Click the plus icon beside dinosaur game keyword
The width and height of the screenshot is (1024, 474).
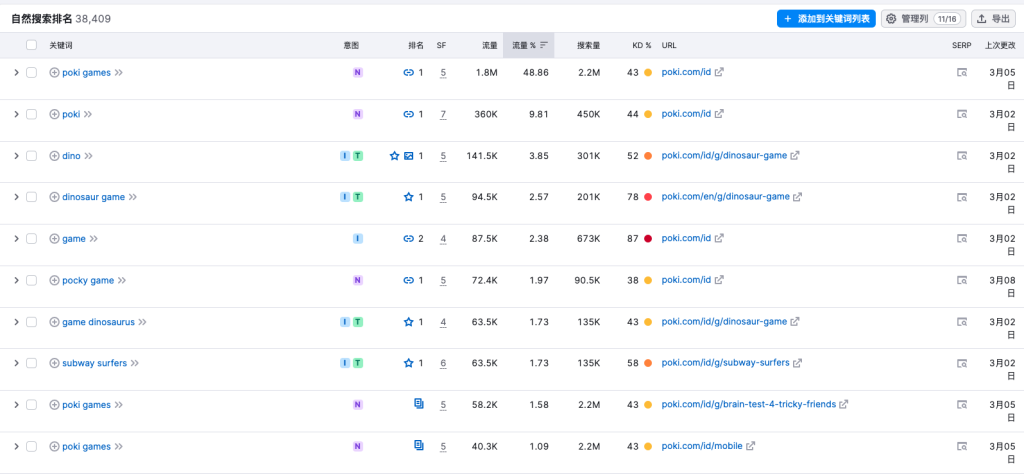tap(54, 197)
